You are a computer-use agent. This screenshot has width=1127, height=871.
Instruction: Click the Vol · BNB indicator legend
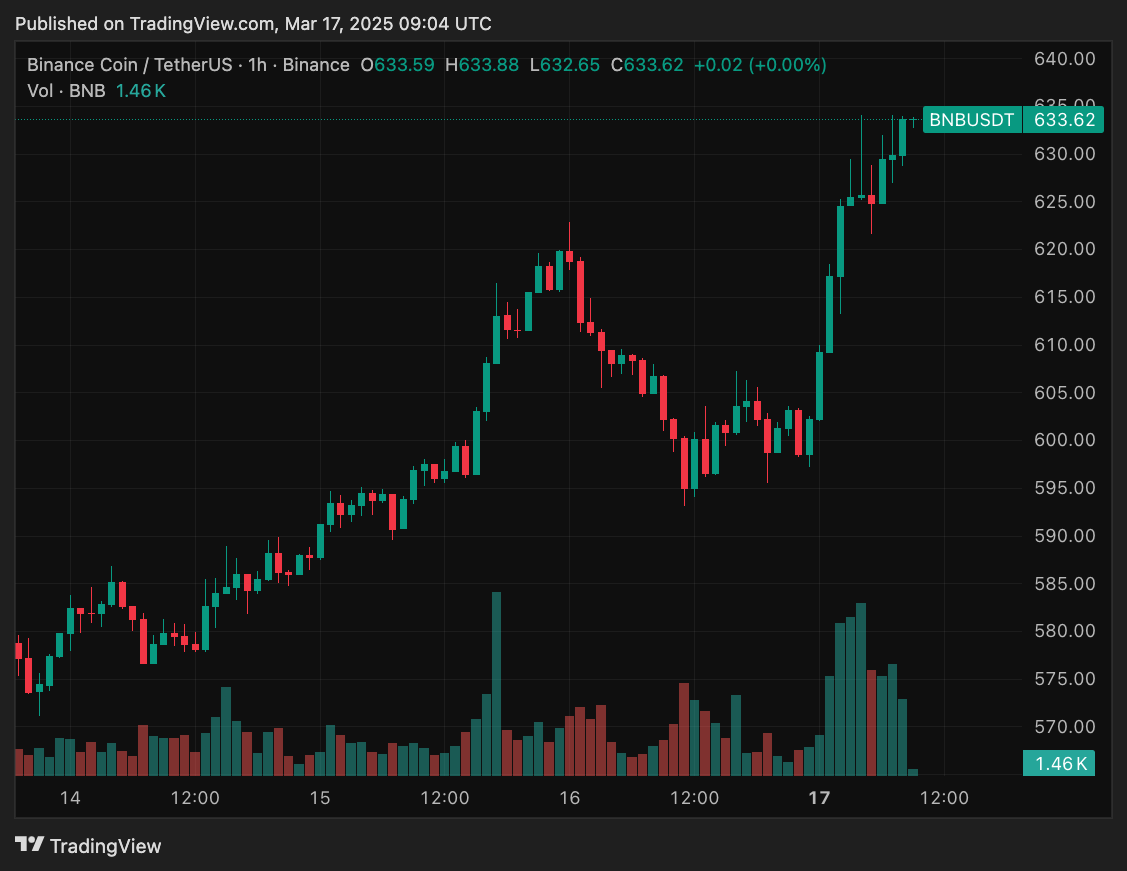(66, 91)
